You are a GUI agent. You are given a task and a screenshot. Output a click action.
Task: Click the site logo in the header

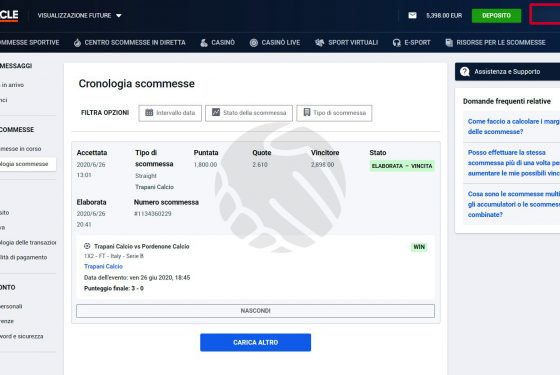click(9, 15)
